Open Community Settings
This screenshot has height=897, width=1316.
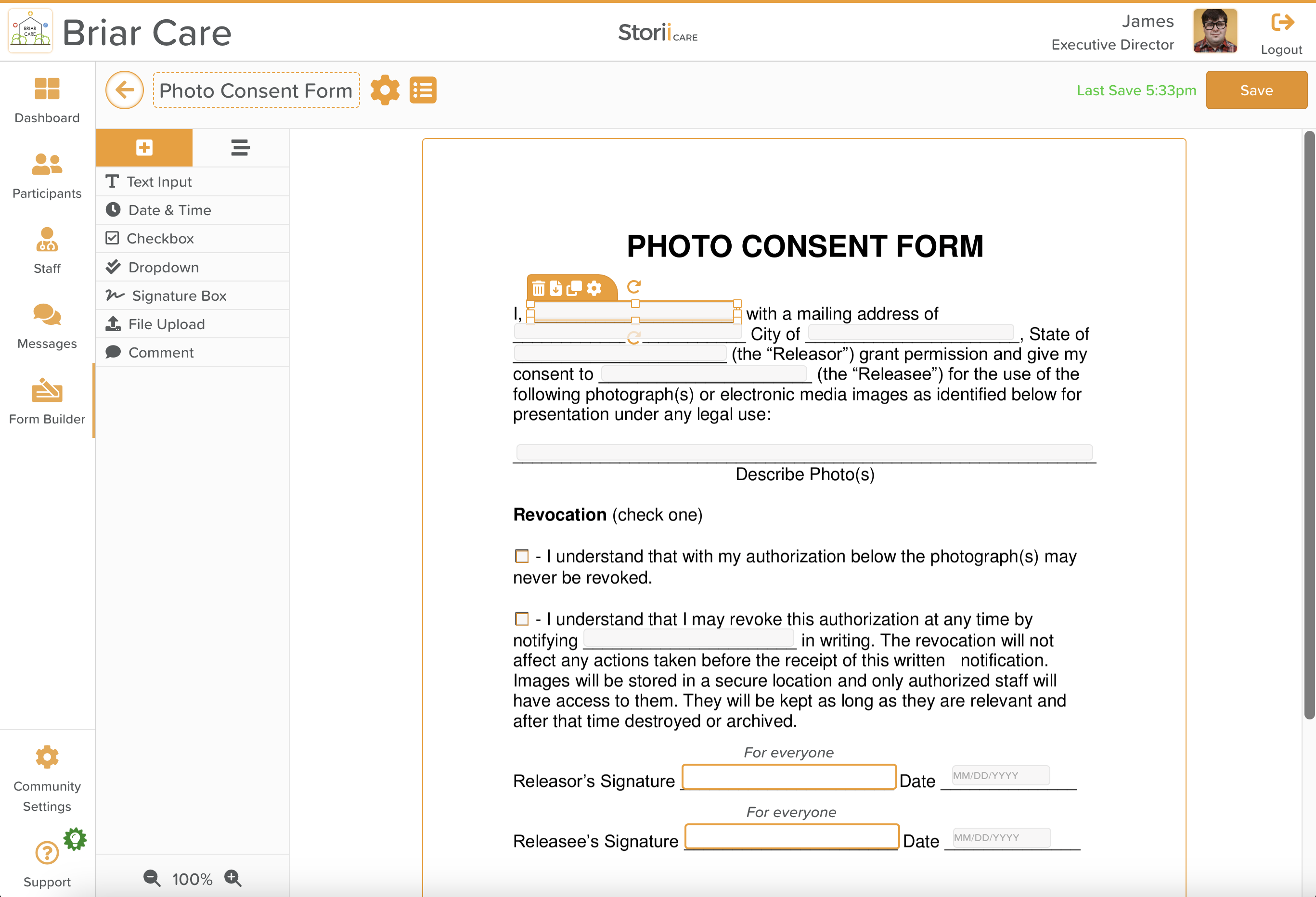(x=47, y=779)
